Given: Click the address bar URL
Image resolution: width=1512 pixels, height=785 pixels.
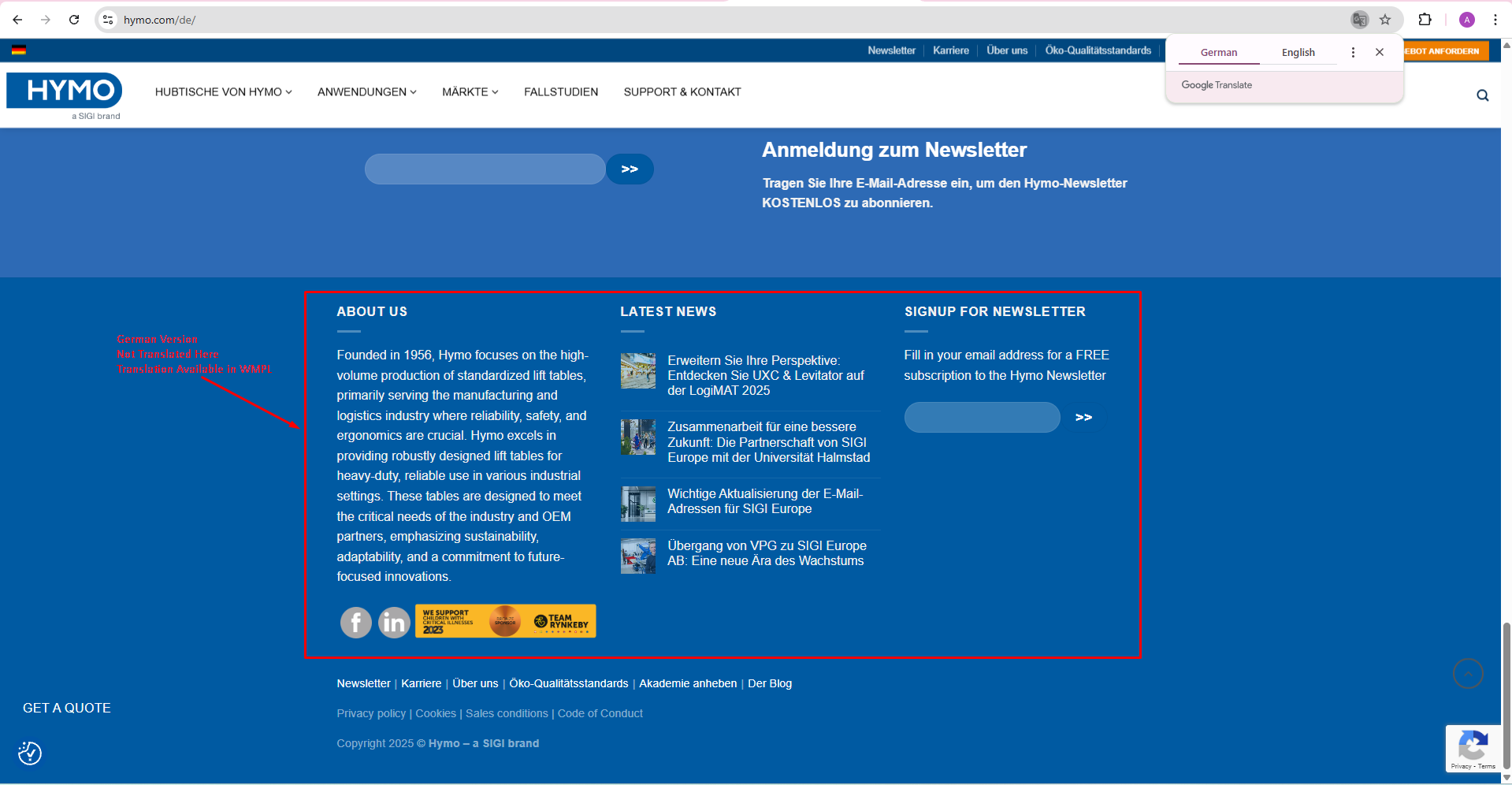Looking at the screenshot, I should pos(160,20).
